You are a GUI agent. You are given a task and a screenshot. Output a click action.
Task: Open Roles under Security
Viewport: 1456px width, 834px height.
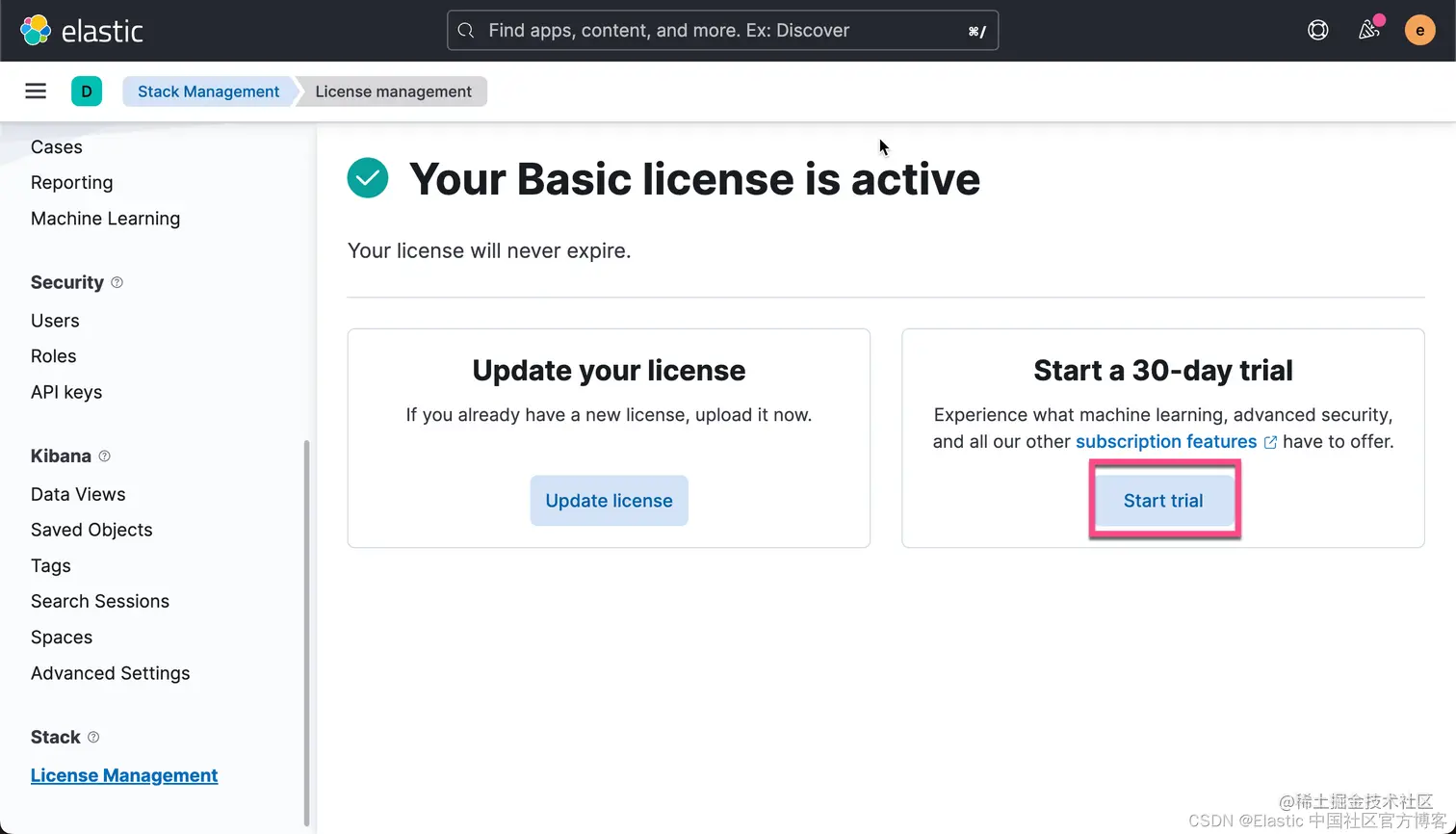point(54,356)
